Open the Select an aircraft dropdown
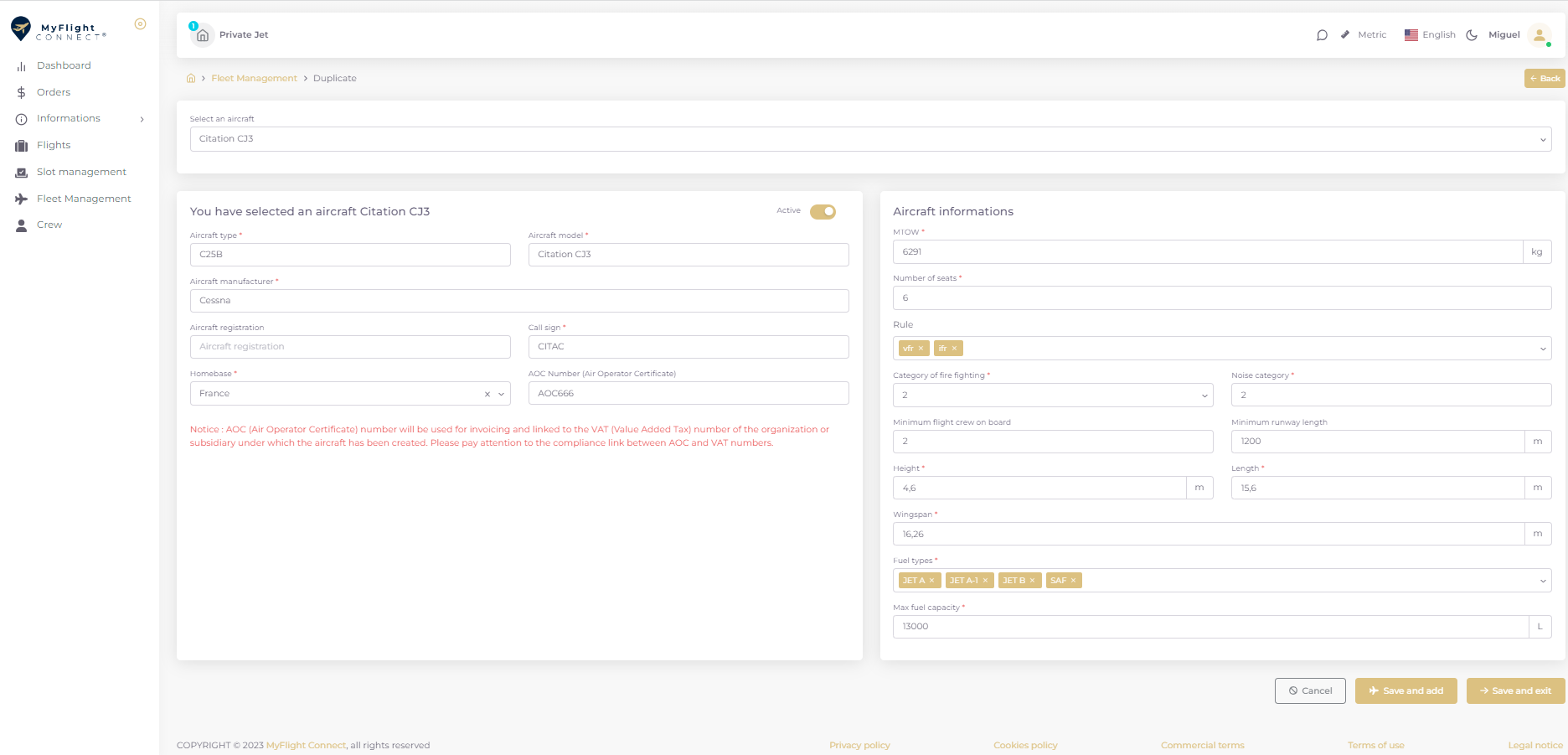 click(870, 139)
